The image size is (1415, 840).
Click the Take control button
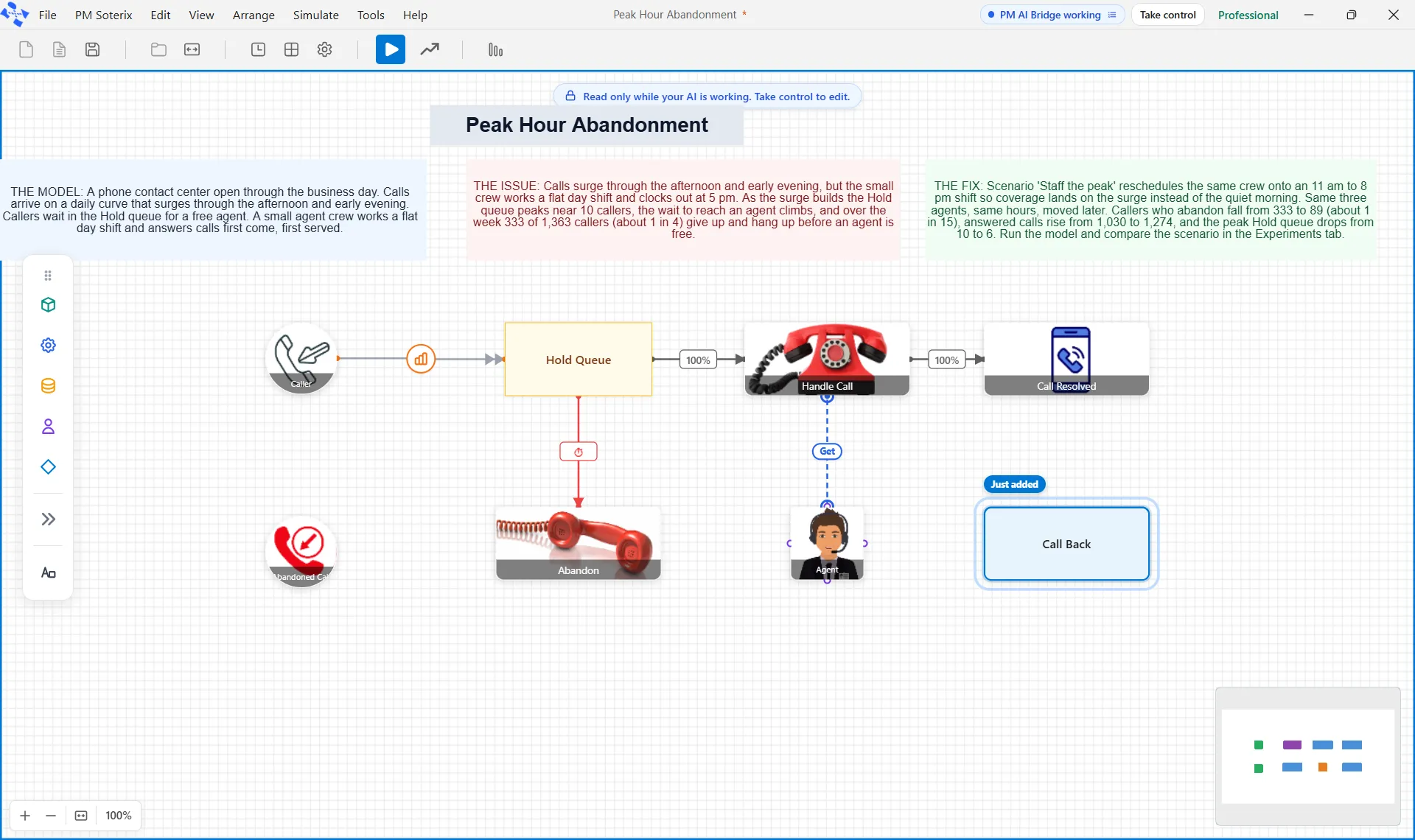coord(1167,15)
